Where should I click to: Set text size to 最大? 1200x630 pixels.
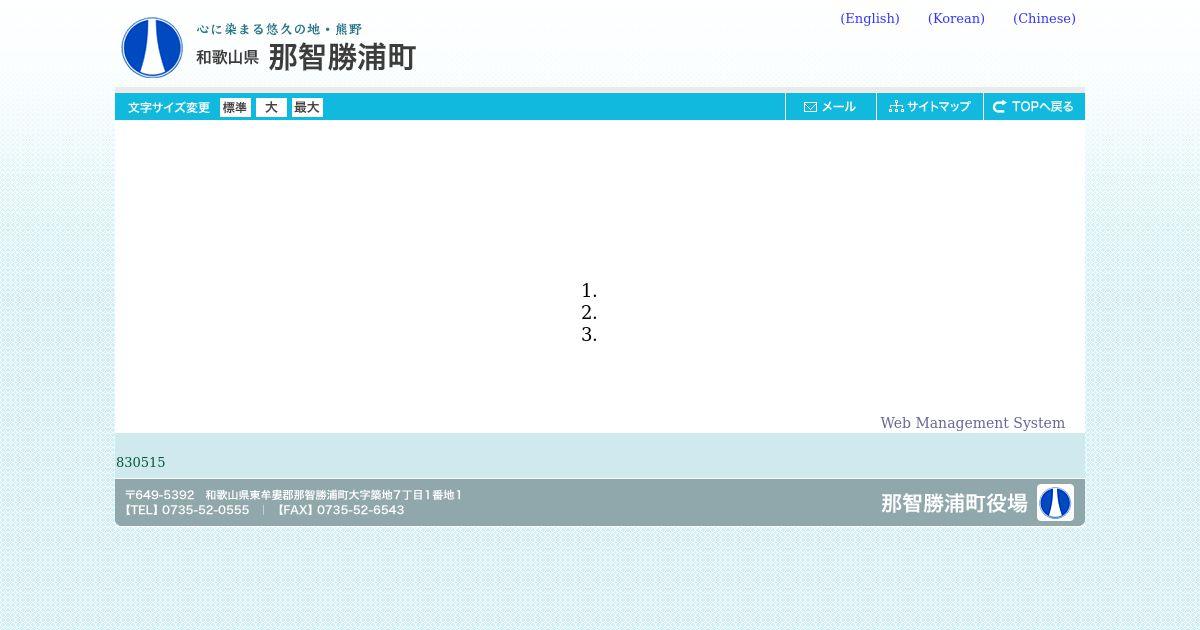(x=307, y=107)
